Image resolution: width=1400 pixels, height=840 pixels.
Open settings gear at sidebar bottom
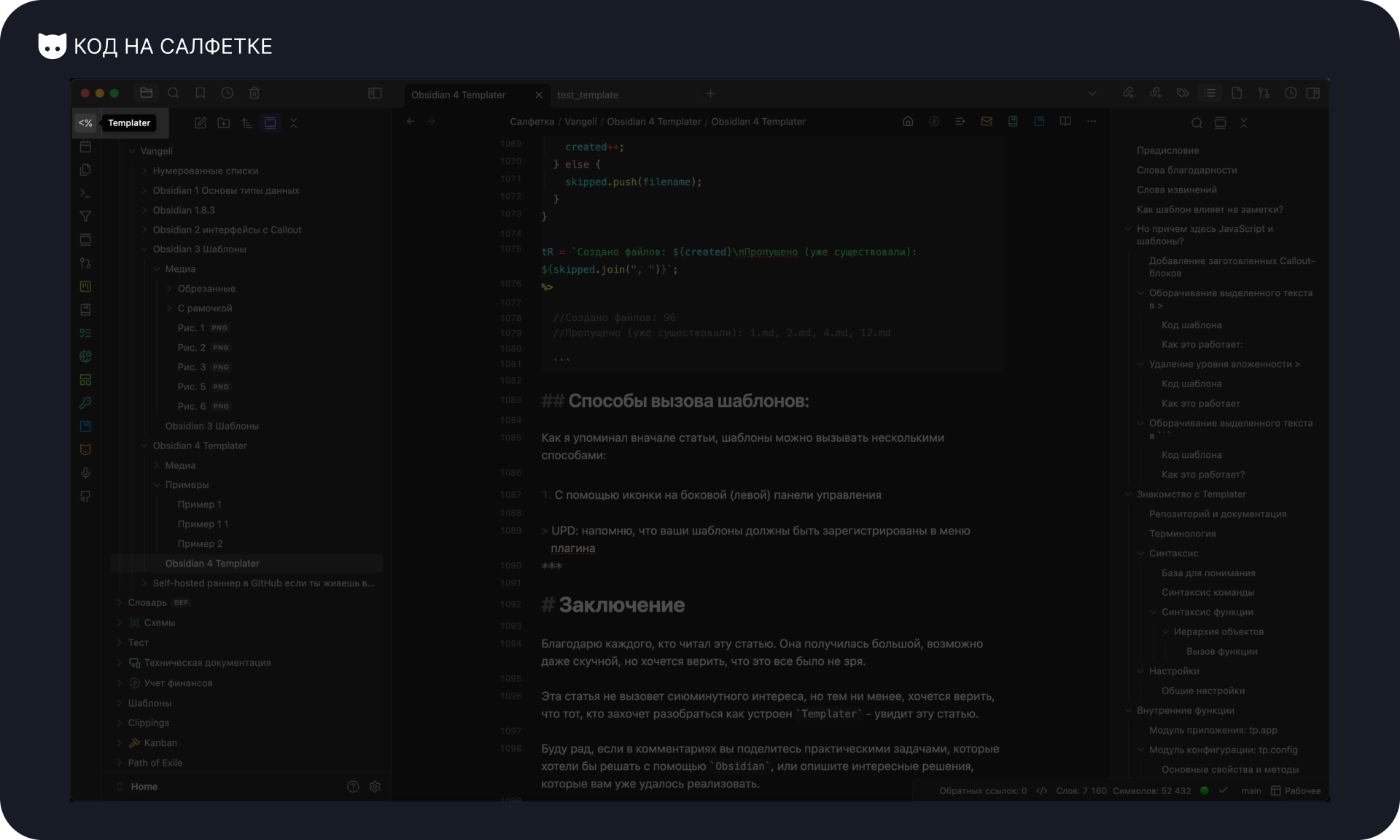click(x=376, y=787)
